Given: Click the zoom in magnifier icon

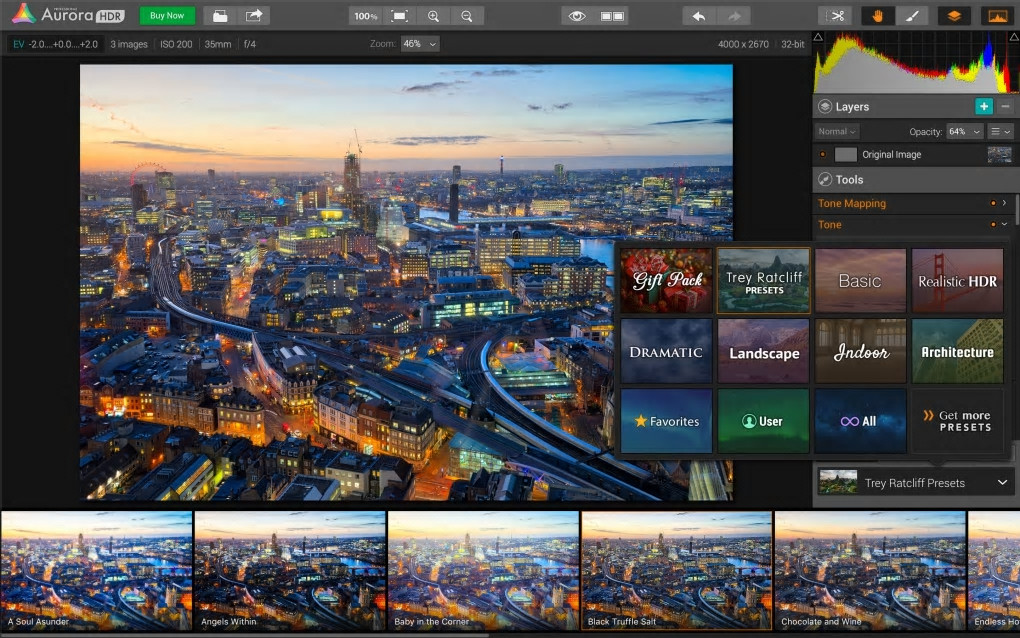Looking at the screenshot, I should (433, 16).
